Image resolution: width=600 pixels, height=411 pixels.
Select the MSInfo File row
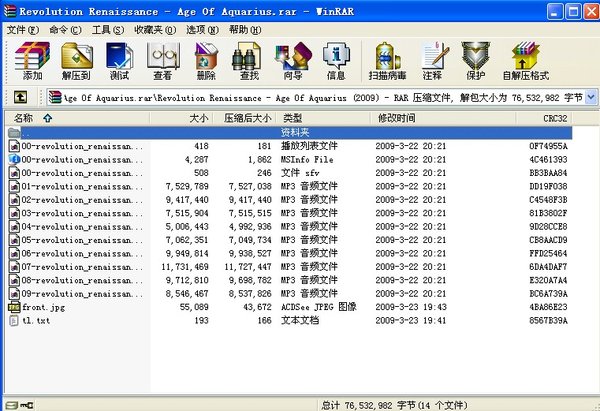(x=289, y=159)
